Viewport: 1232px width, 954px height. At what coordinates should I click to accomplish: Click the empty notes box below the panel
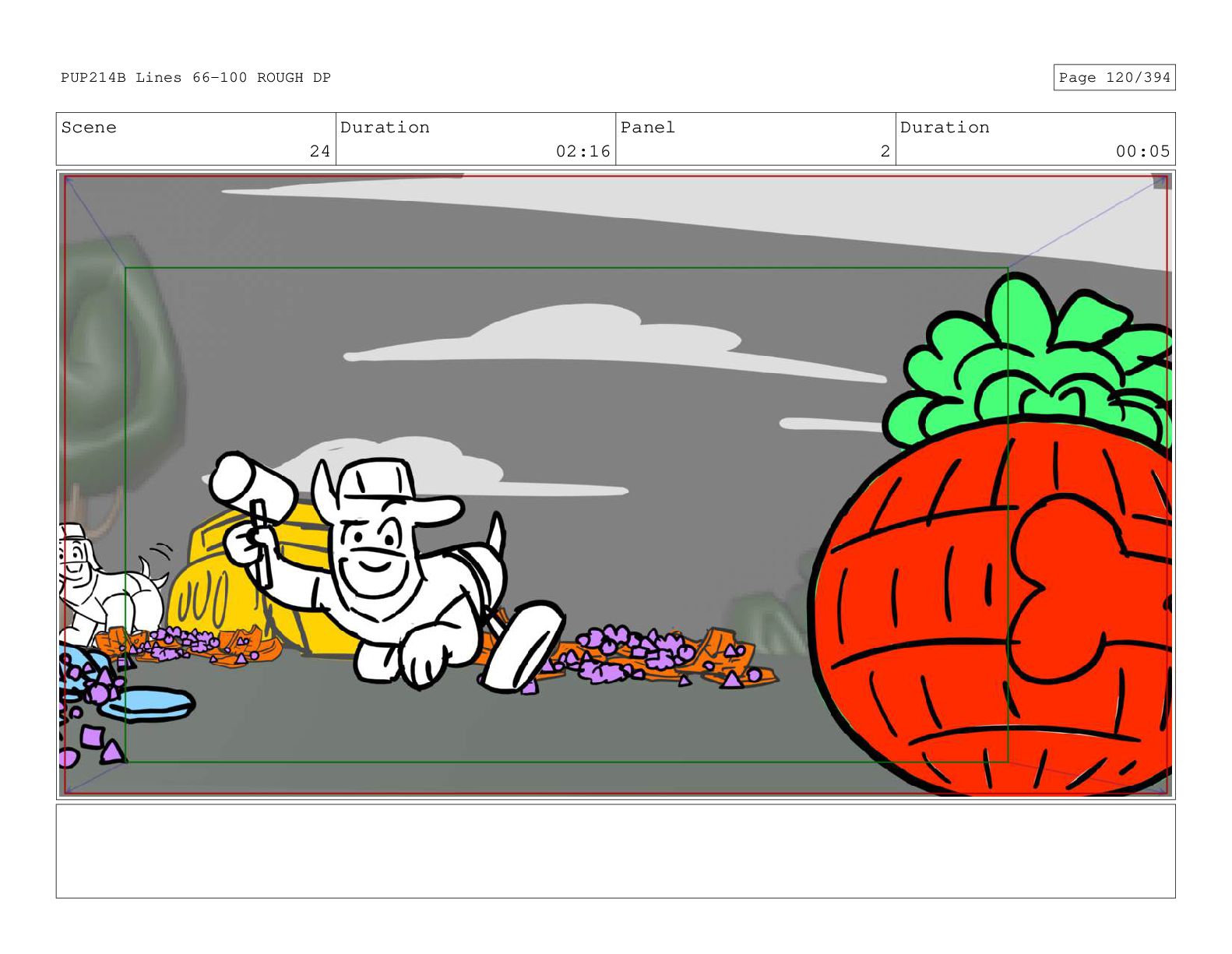(x=615, y=851)
